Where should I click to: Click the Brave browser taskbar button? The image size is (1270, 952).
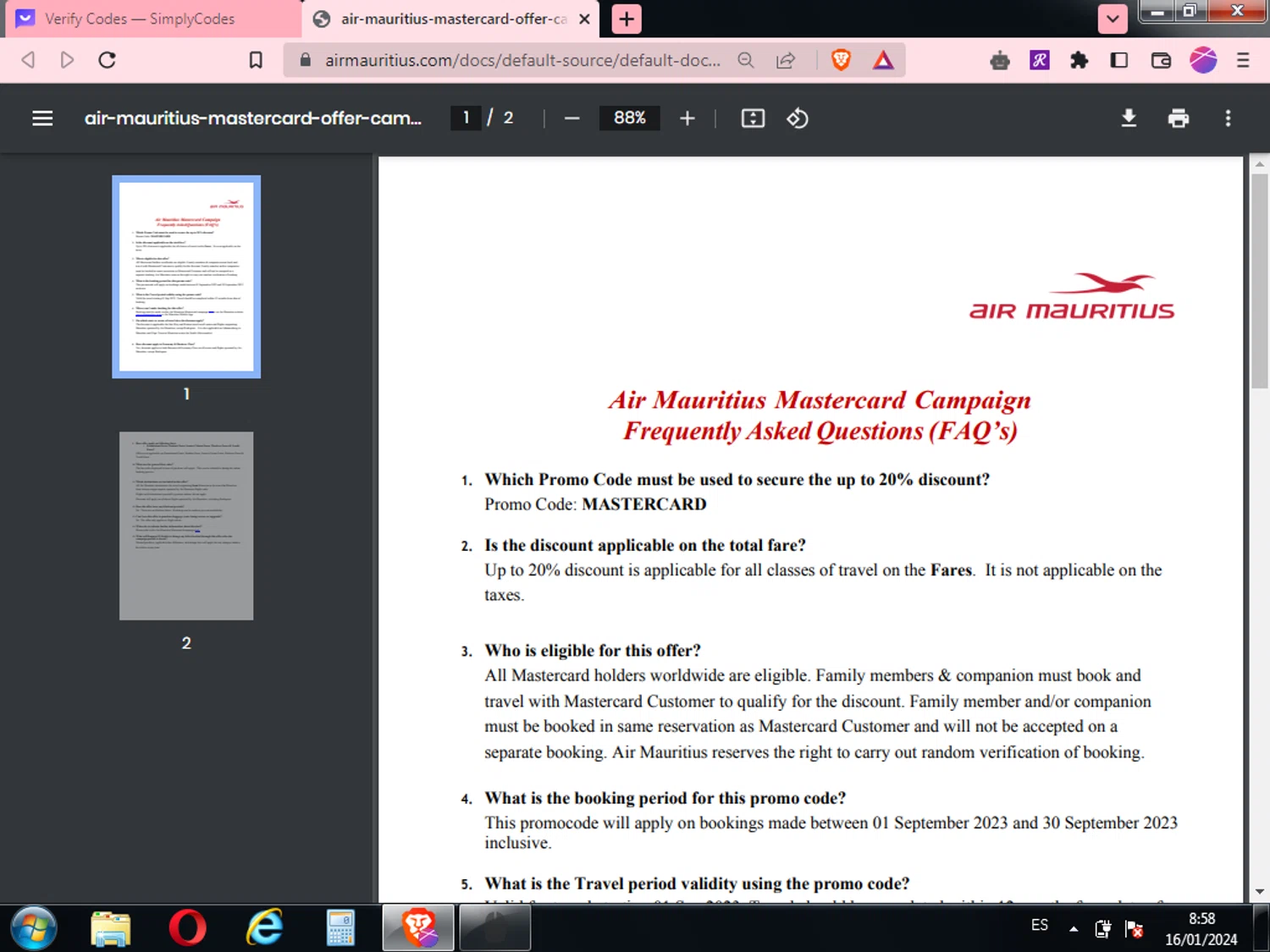tap(419, 928)
